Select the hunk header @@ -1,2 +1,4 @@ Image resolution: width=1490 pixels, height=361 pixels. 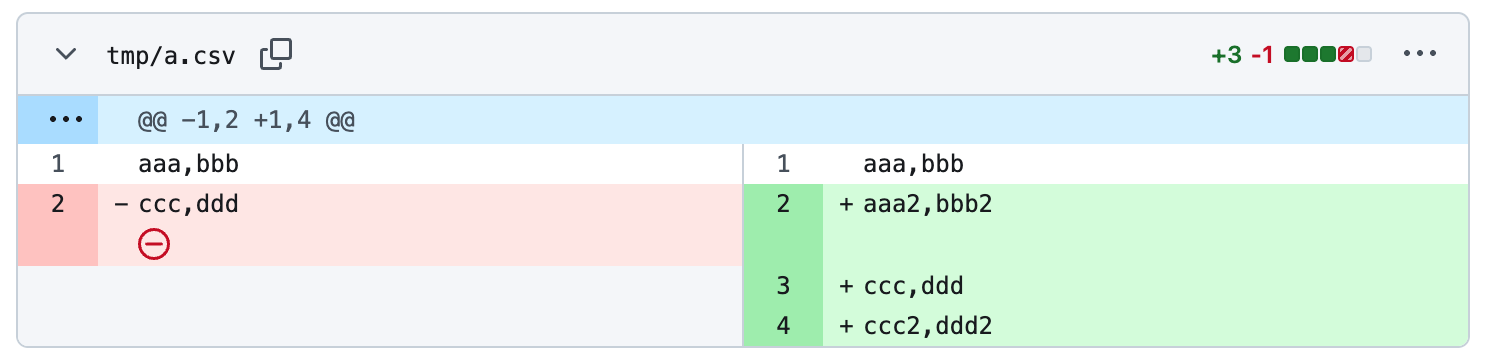(248, 121)
